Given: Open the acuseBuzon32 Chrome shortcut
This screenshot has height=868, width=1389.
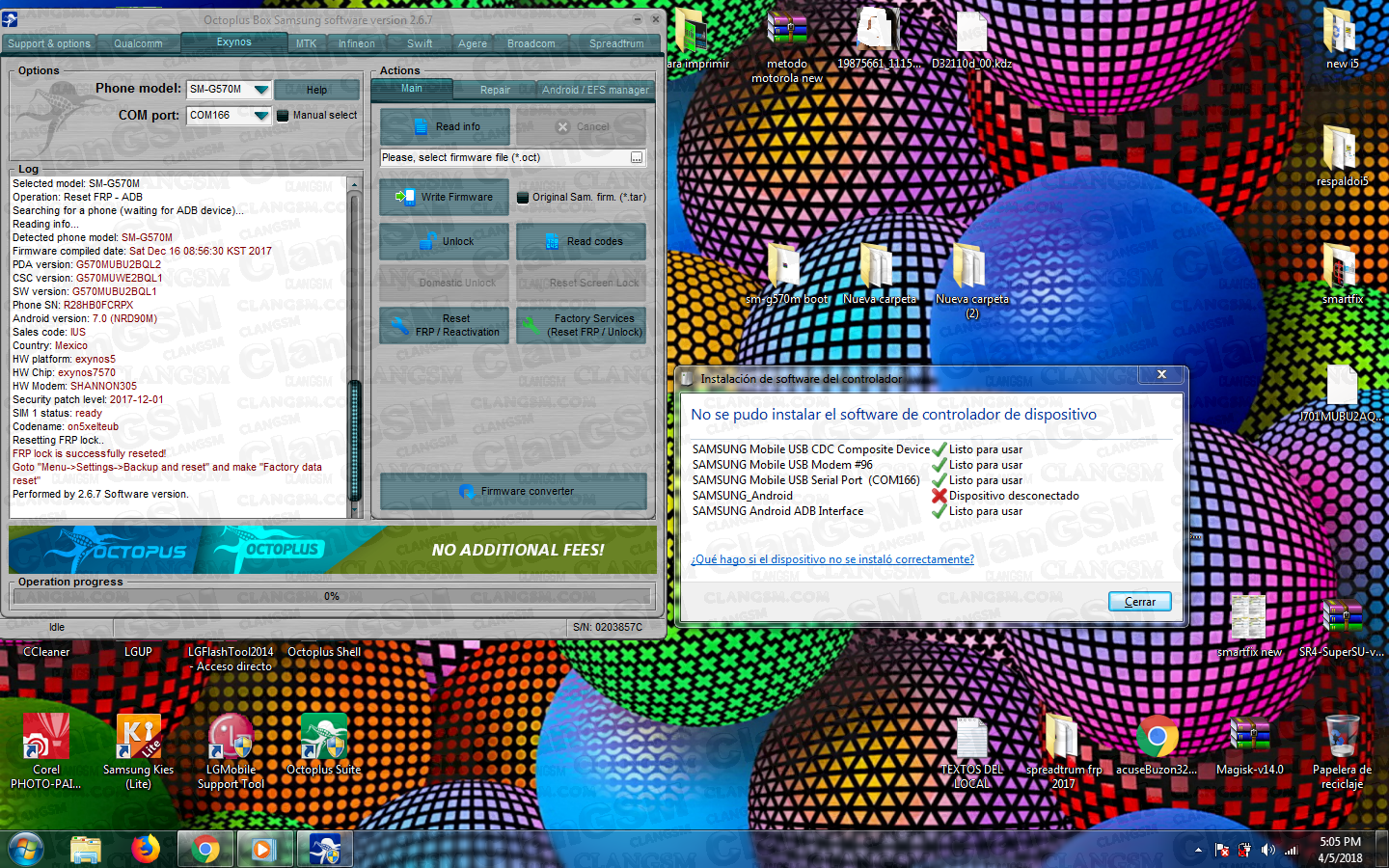Looking at the screenshot, I should pyautogui.click(x=1157, y=745).
